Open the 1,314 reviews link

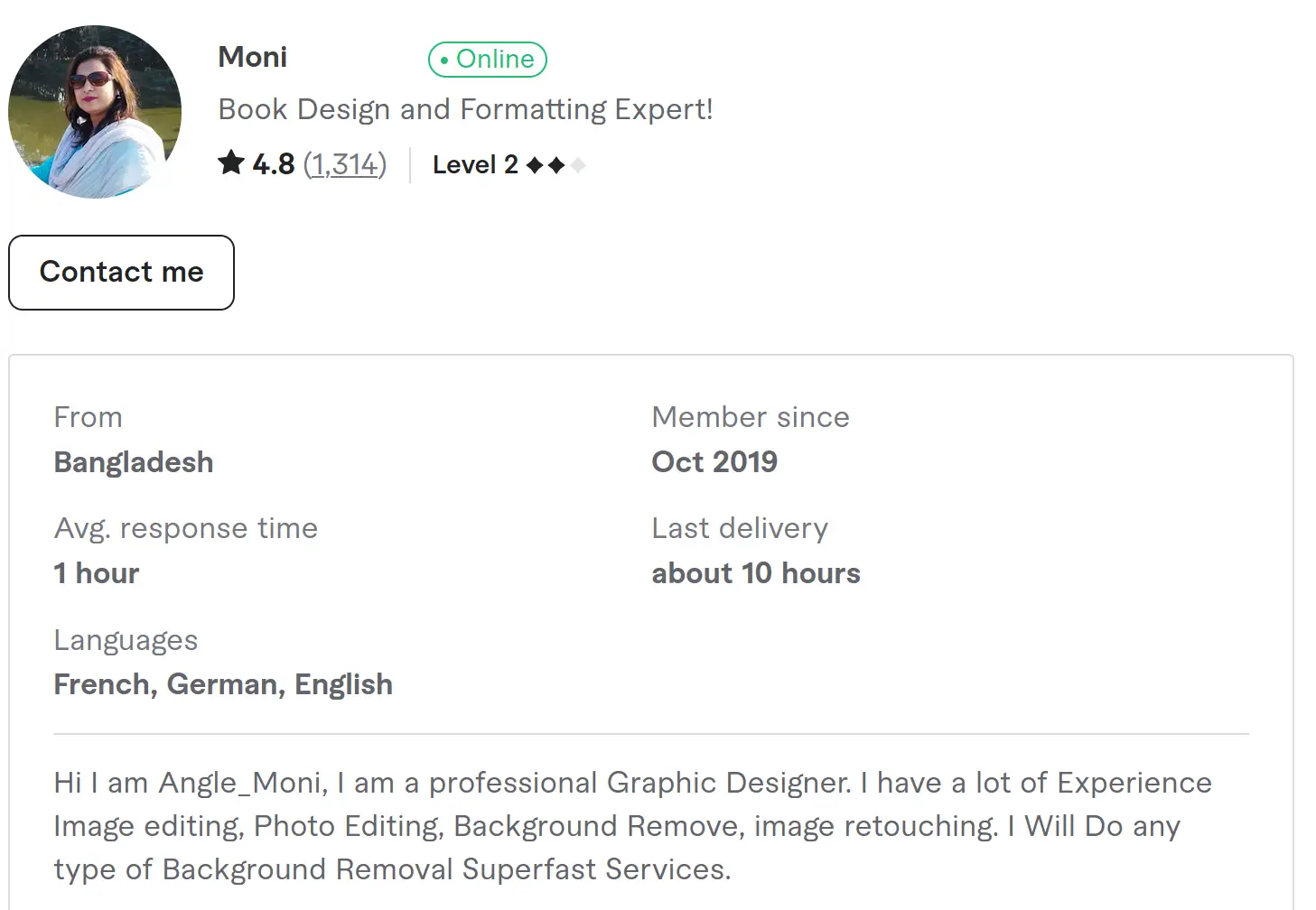tap(345, 164)
